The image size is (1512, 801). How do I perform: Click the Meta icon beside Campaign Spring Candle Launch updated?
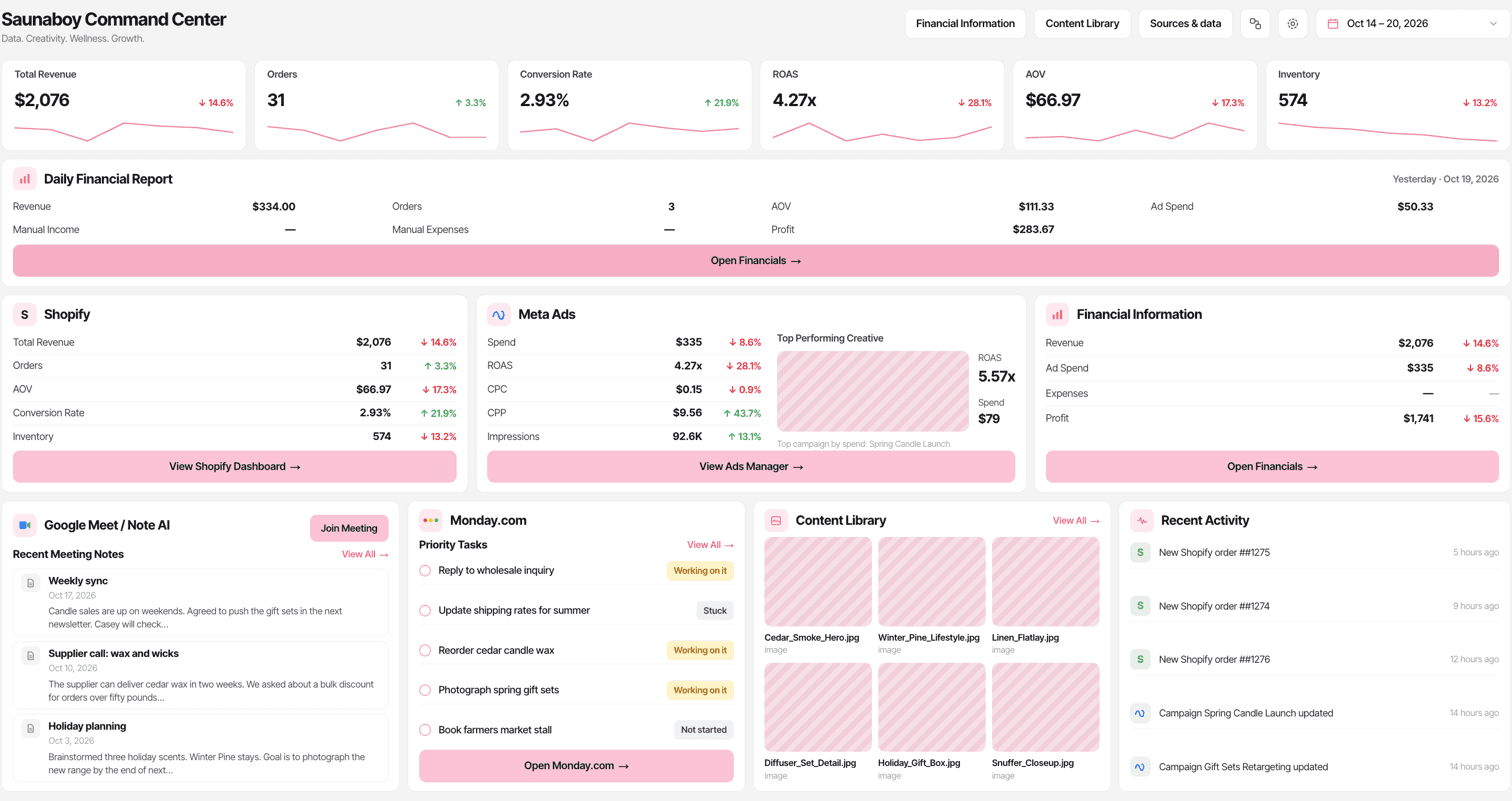(x=1140, y=713)
